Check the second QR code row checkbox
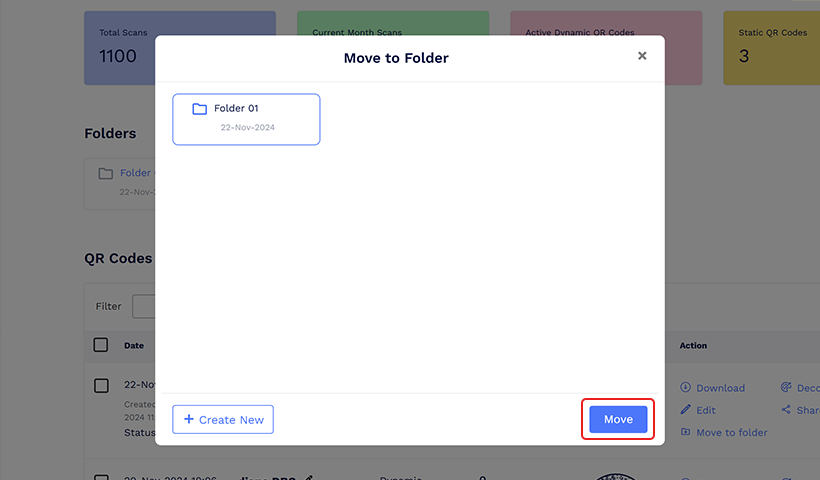 pyautogui.click(x=101, y=477)
